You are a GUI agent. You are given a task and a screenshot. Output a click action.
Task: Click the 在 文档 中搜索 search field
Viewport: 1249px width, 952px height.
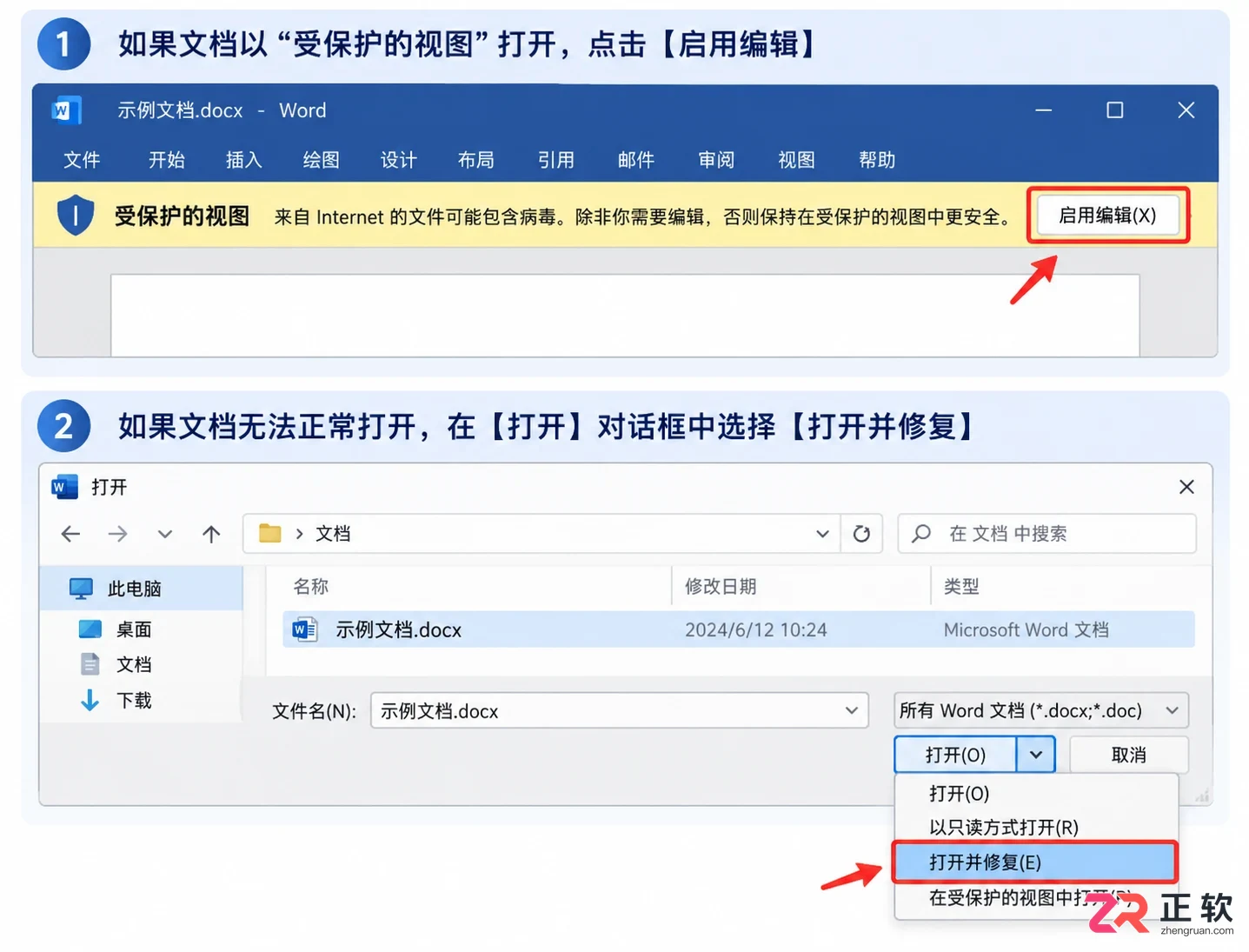pyautogui.click(x=1047, y=534)
